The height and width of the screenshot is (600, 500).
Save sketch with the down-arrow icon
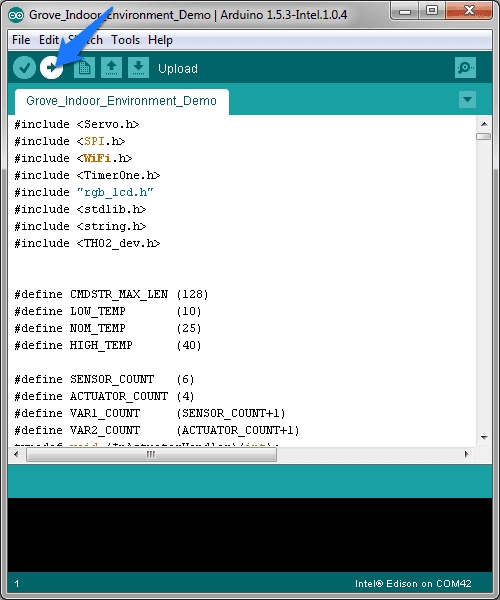(138, 68)
